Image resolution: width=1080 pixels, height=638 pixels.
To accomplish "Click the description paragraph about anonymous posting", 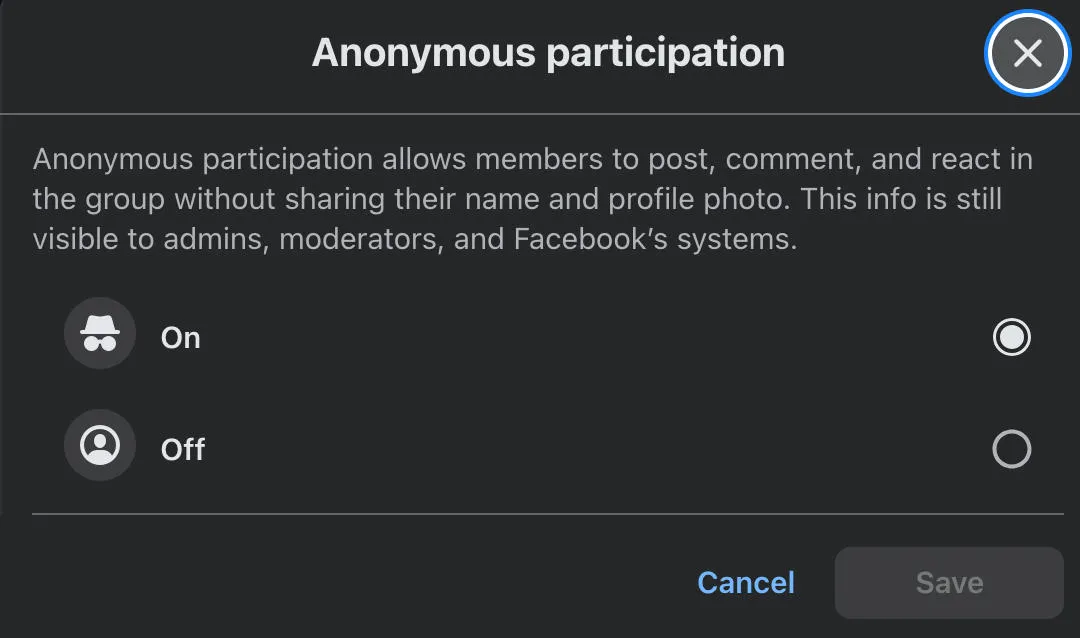I will click(x=532, y=199).
